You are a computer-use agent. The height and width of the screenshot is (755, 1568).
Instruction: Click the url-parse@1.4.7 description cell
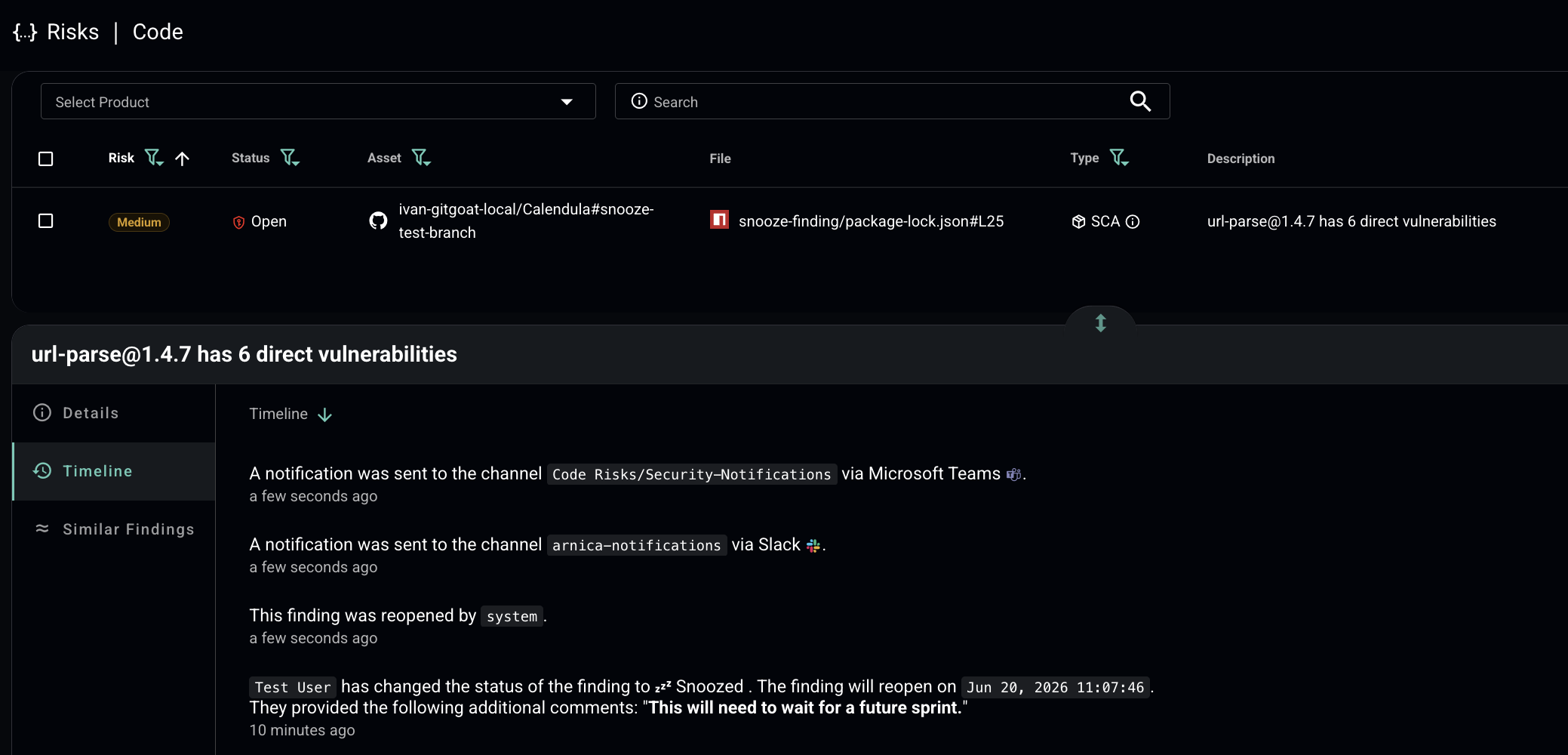(1351, 221)
